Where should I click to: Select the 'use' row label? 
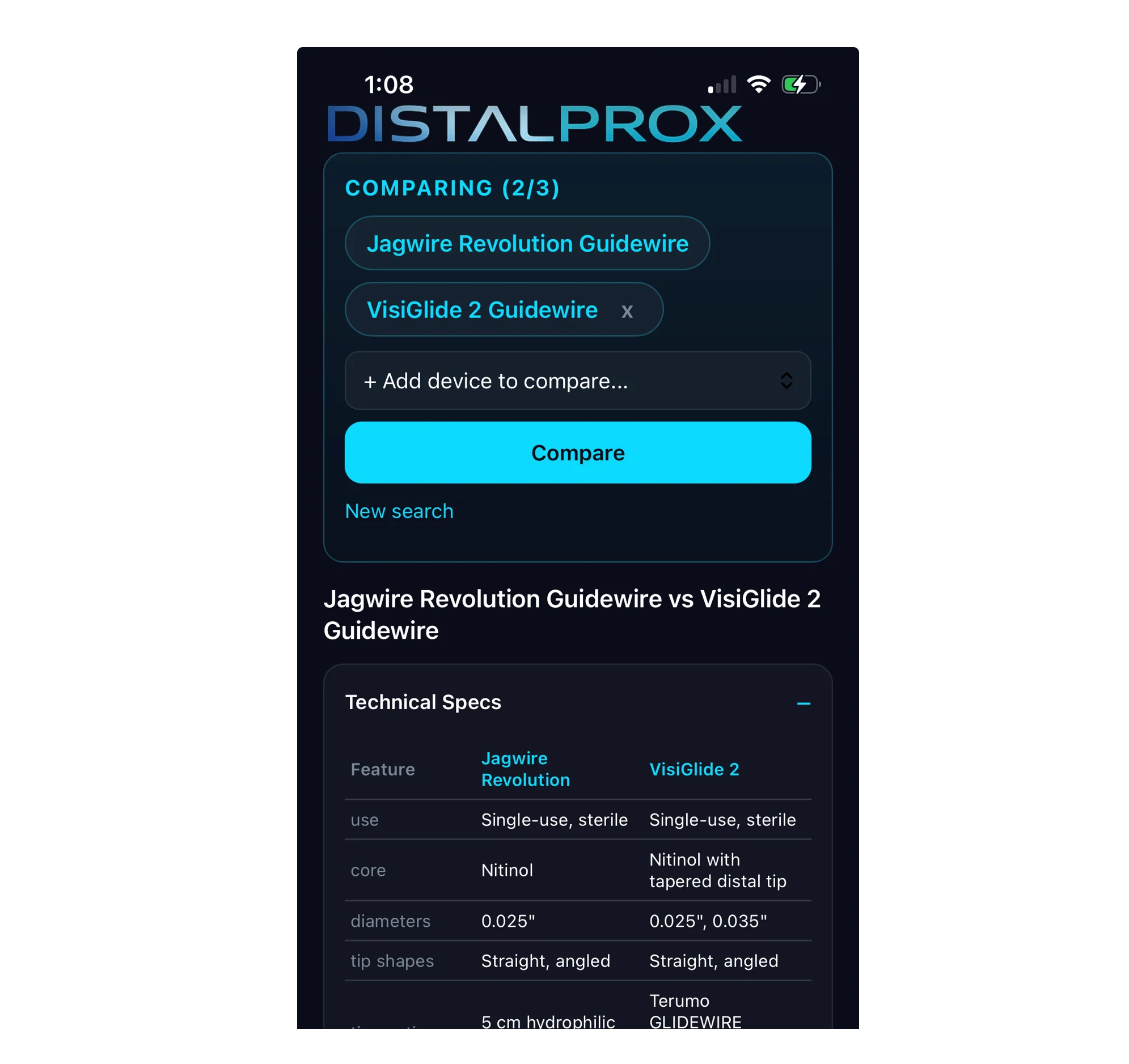[x=365, y=819]
